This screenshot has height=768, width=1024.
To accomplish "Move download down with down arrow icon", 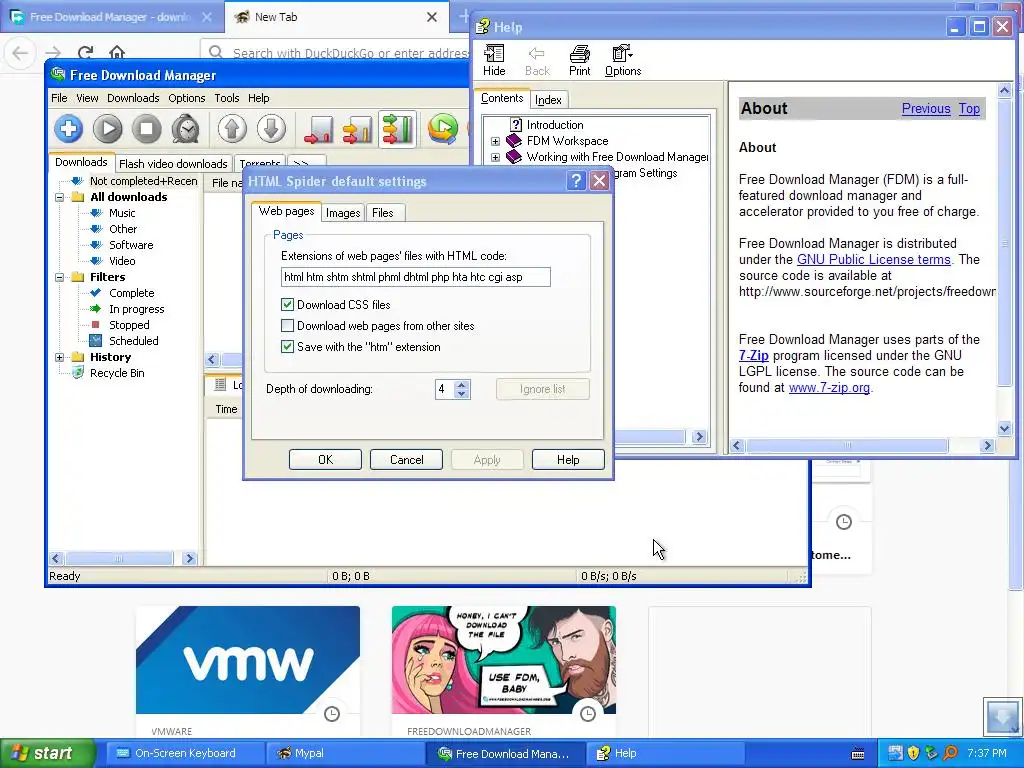I will coord(271,129).
